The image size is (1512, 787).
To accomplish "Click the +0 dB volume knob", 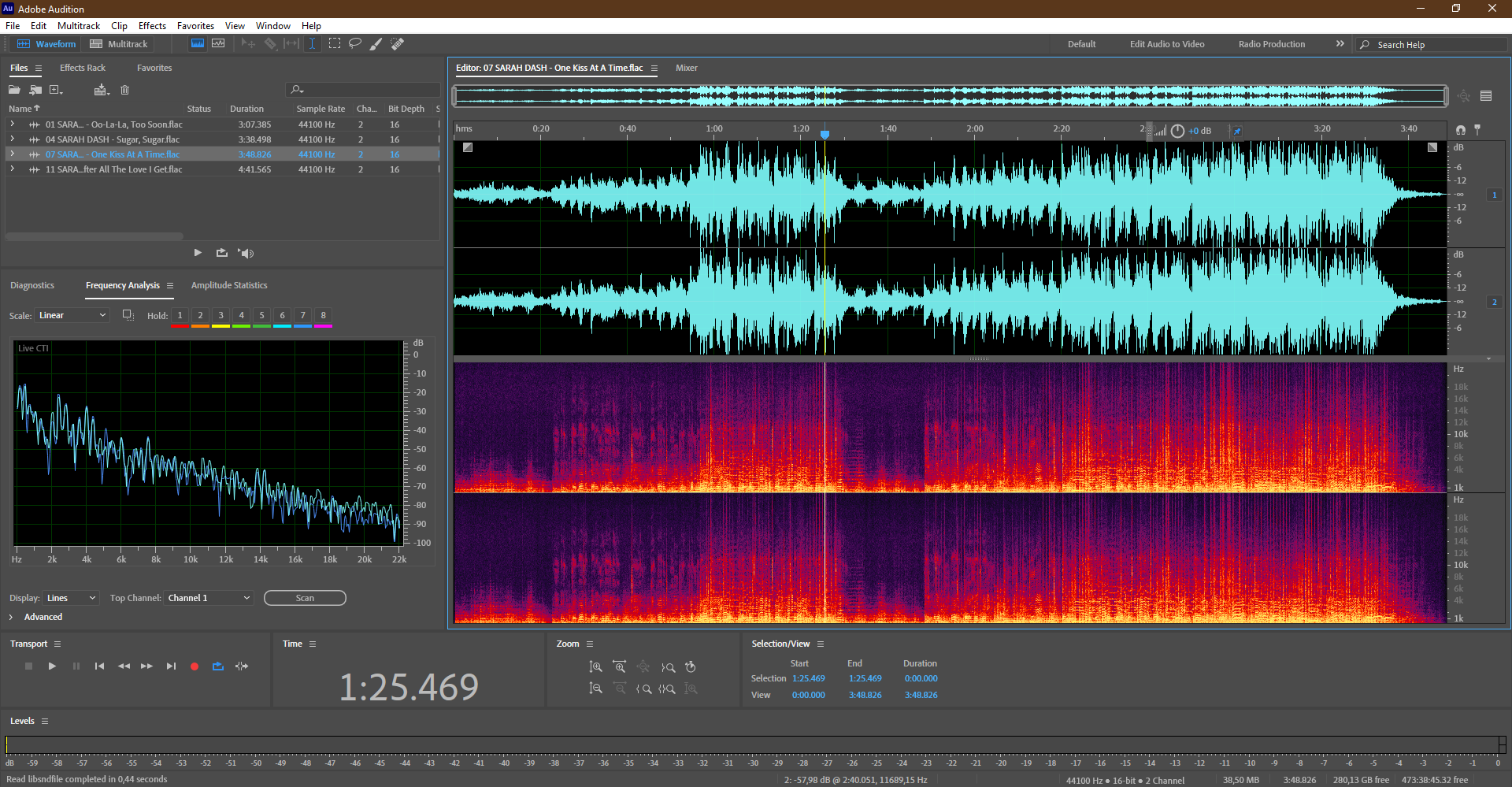I will (1177, 131).
